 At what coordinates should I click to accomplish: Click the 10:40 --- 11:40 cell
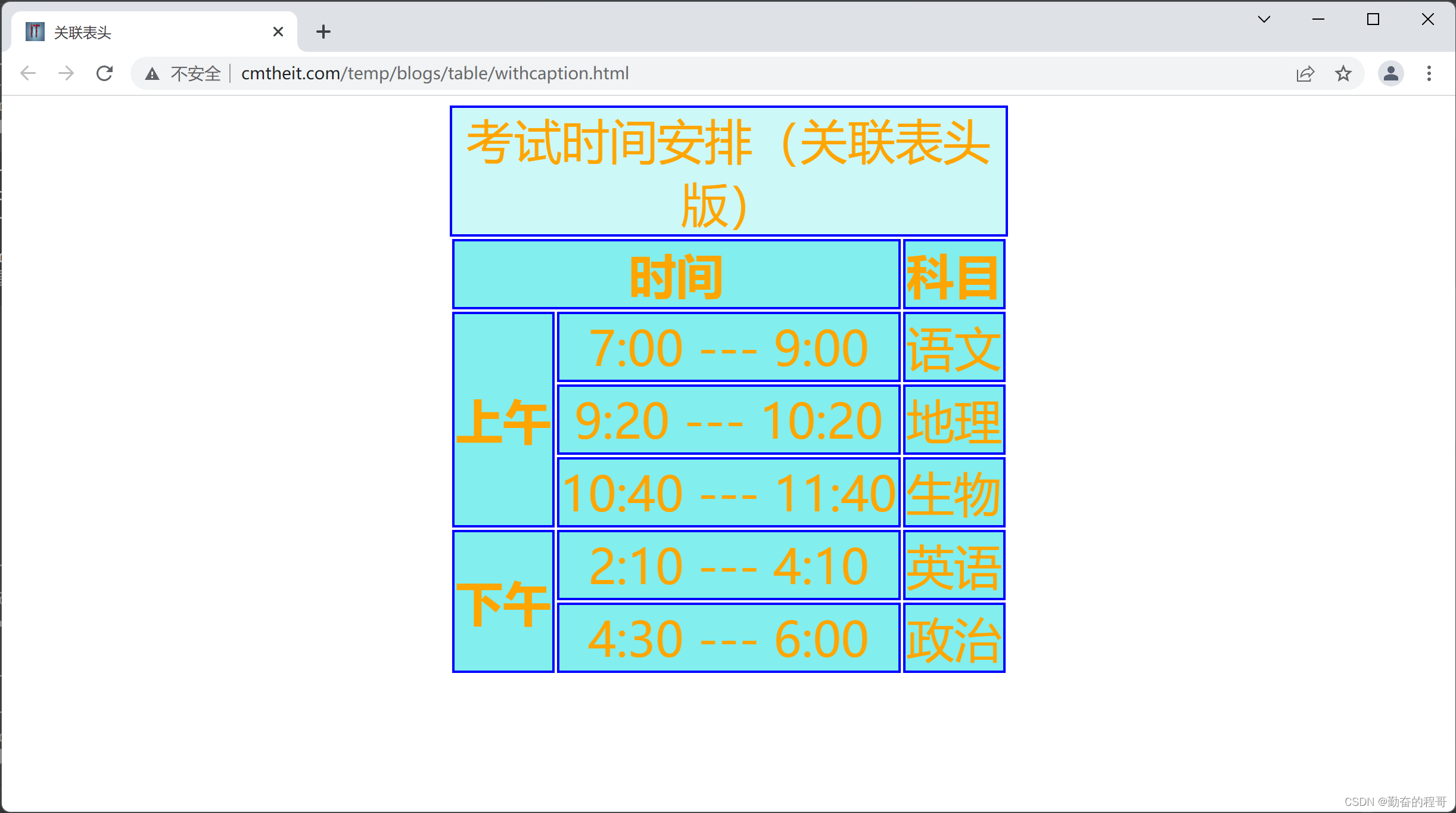click(x=729, y=493)
